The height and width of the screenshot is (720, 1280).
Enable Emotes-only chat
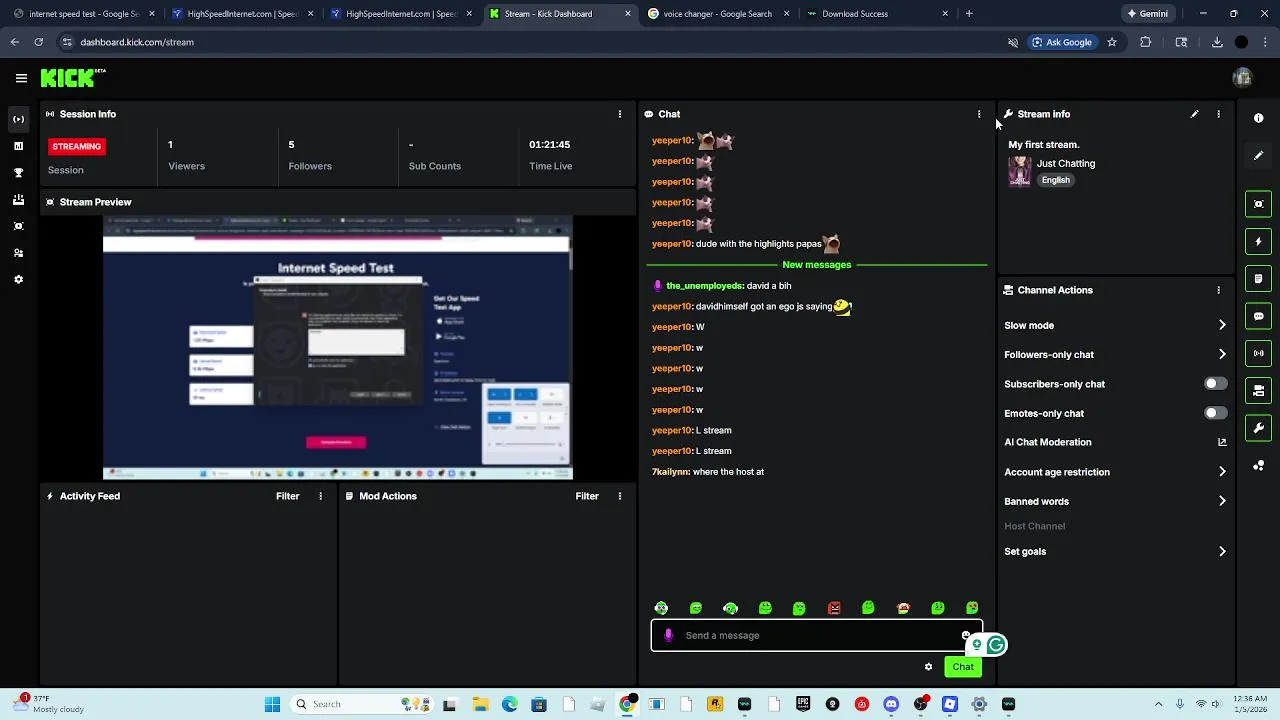click(x=1215, y=413)
